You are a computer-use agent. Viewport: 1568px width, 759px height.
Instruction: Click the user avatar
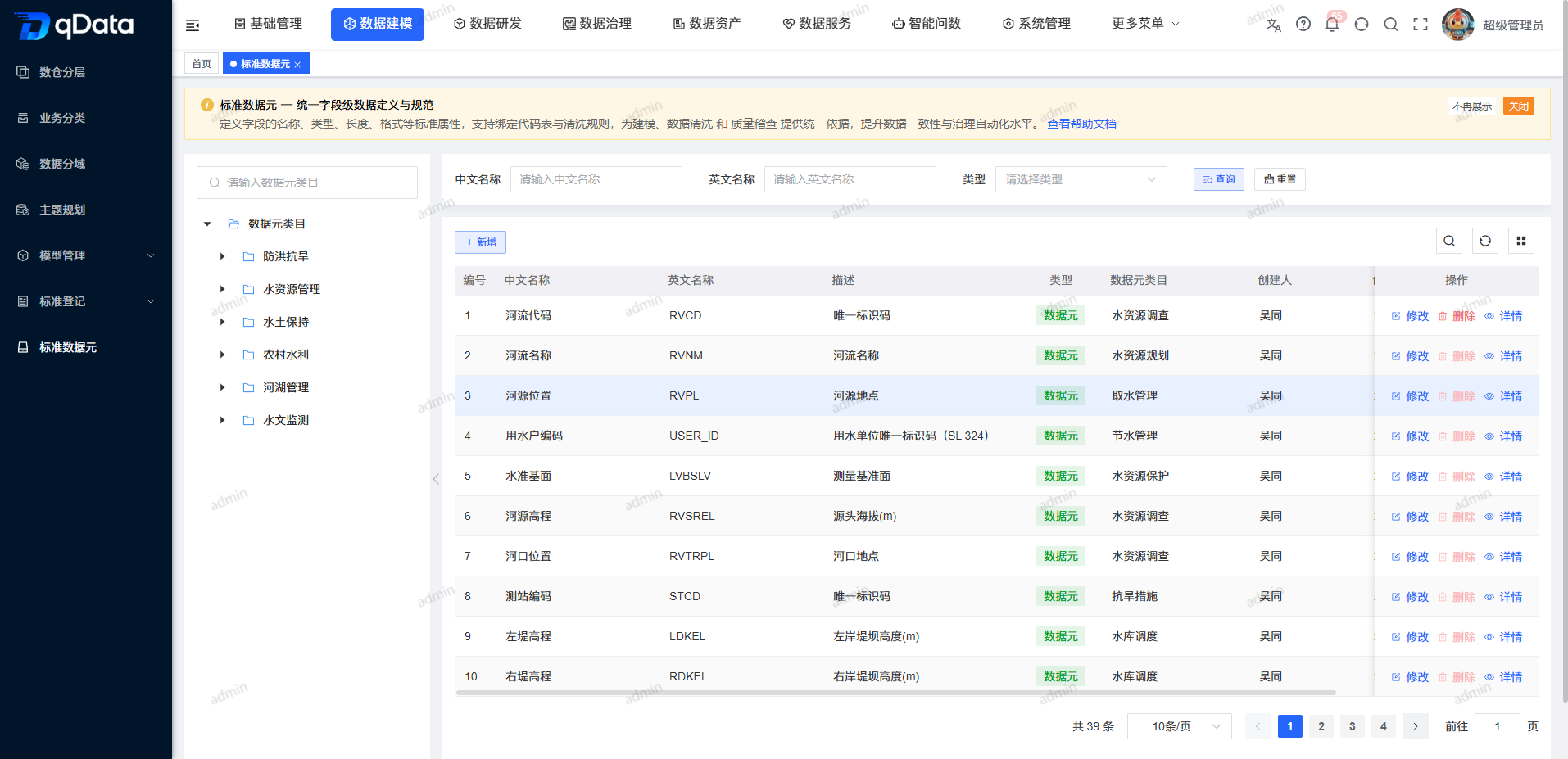point(1458,25)
